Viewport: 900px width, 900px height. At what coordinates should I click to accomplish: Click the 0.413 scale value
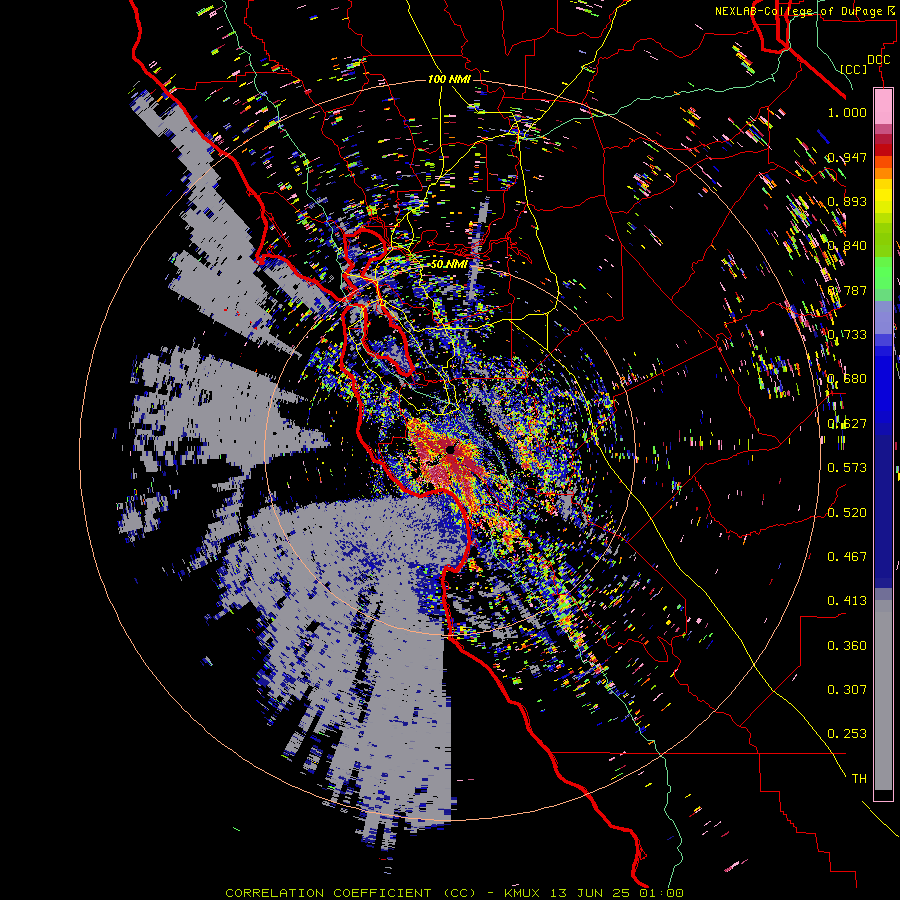click(x=847, y=601)
